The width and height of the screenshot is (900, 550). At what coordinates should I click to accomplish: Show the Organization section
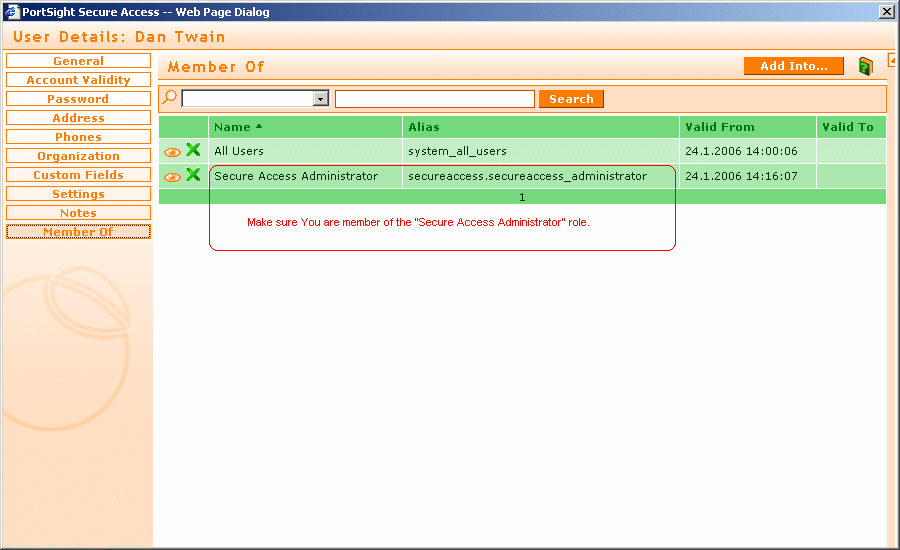pyautogui.click(x=78, y=156)
